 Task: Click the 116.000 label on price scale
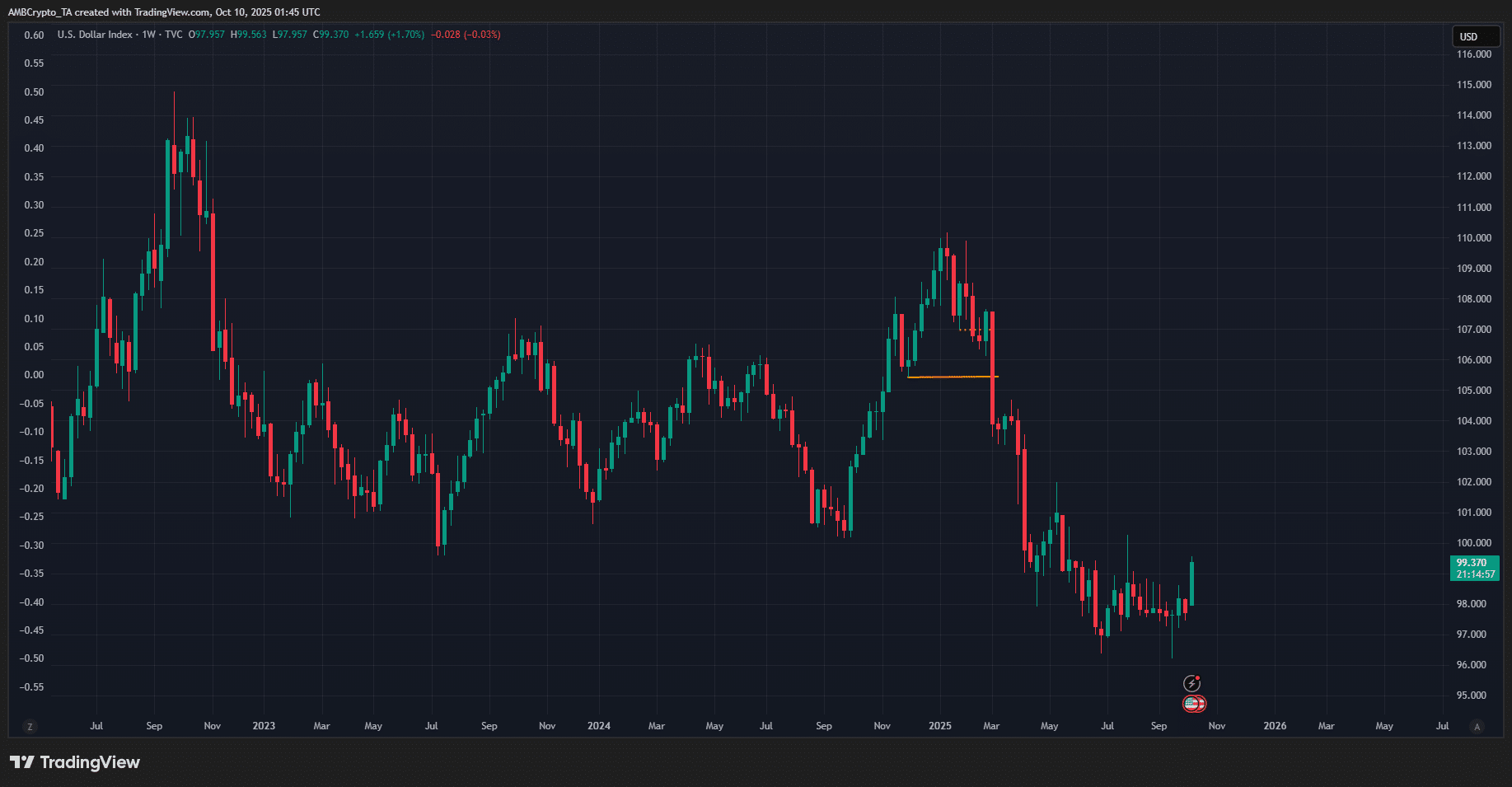[1473, 54]
